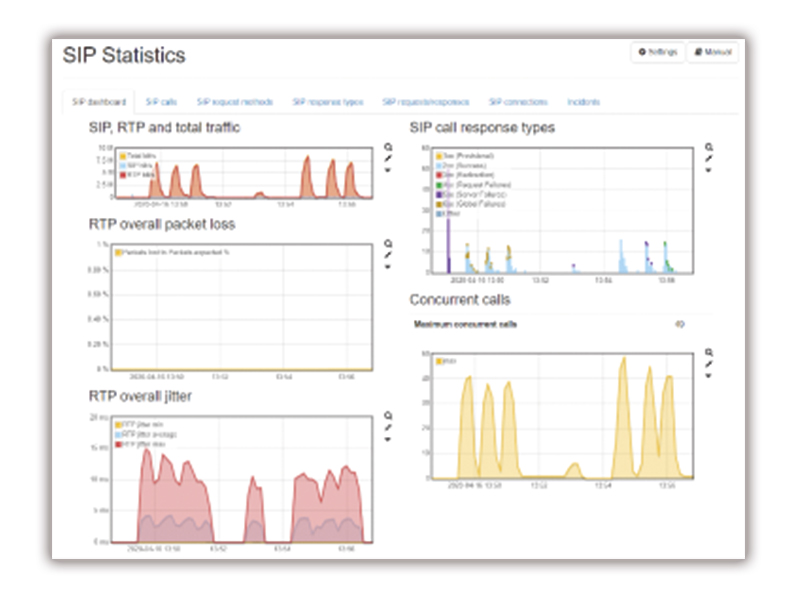Edit the Concurrent calls chart with pencil icon
Screen dimensions: 800x600
pos(708,365)
